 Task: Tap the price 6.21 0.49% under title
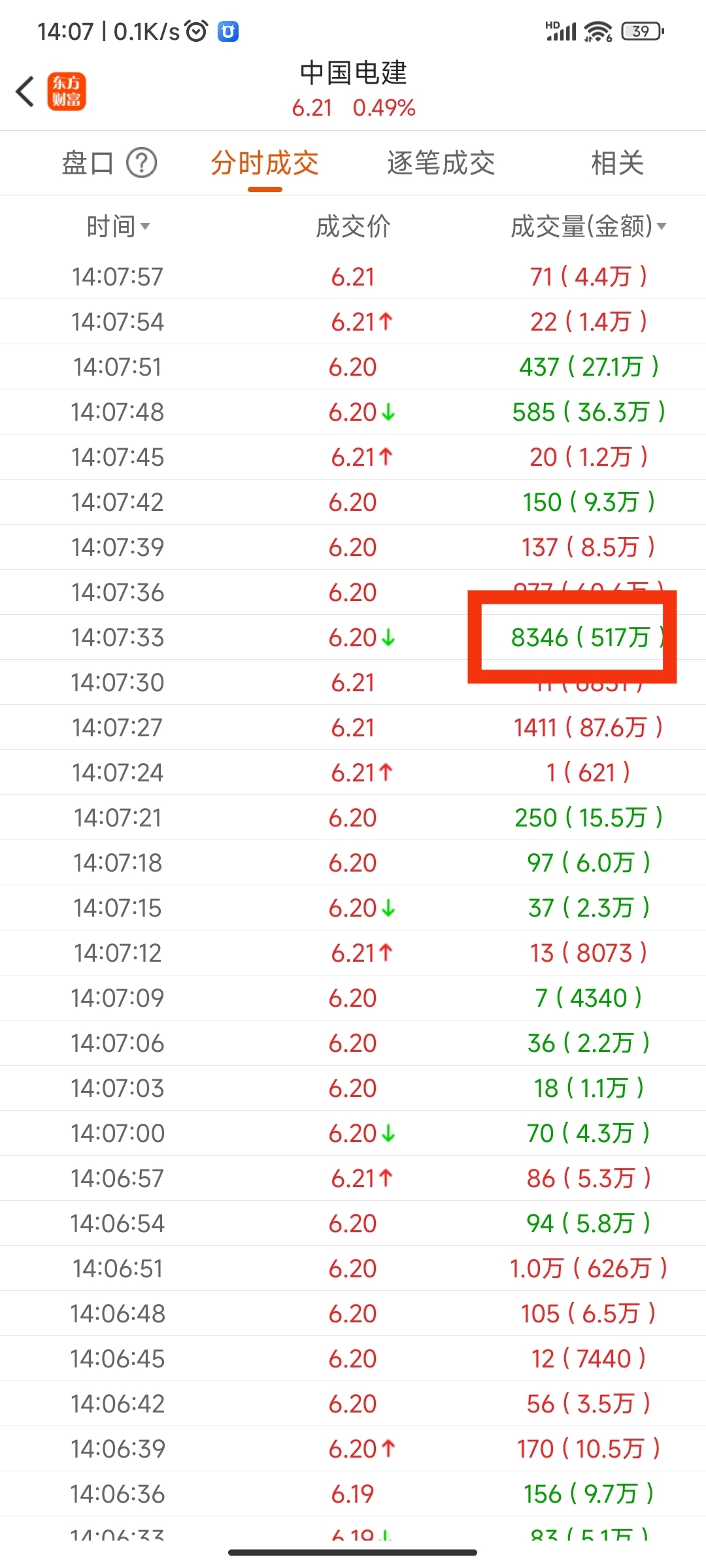pos(354,108)
